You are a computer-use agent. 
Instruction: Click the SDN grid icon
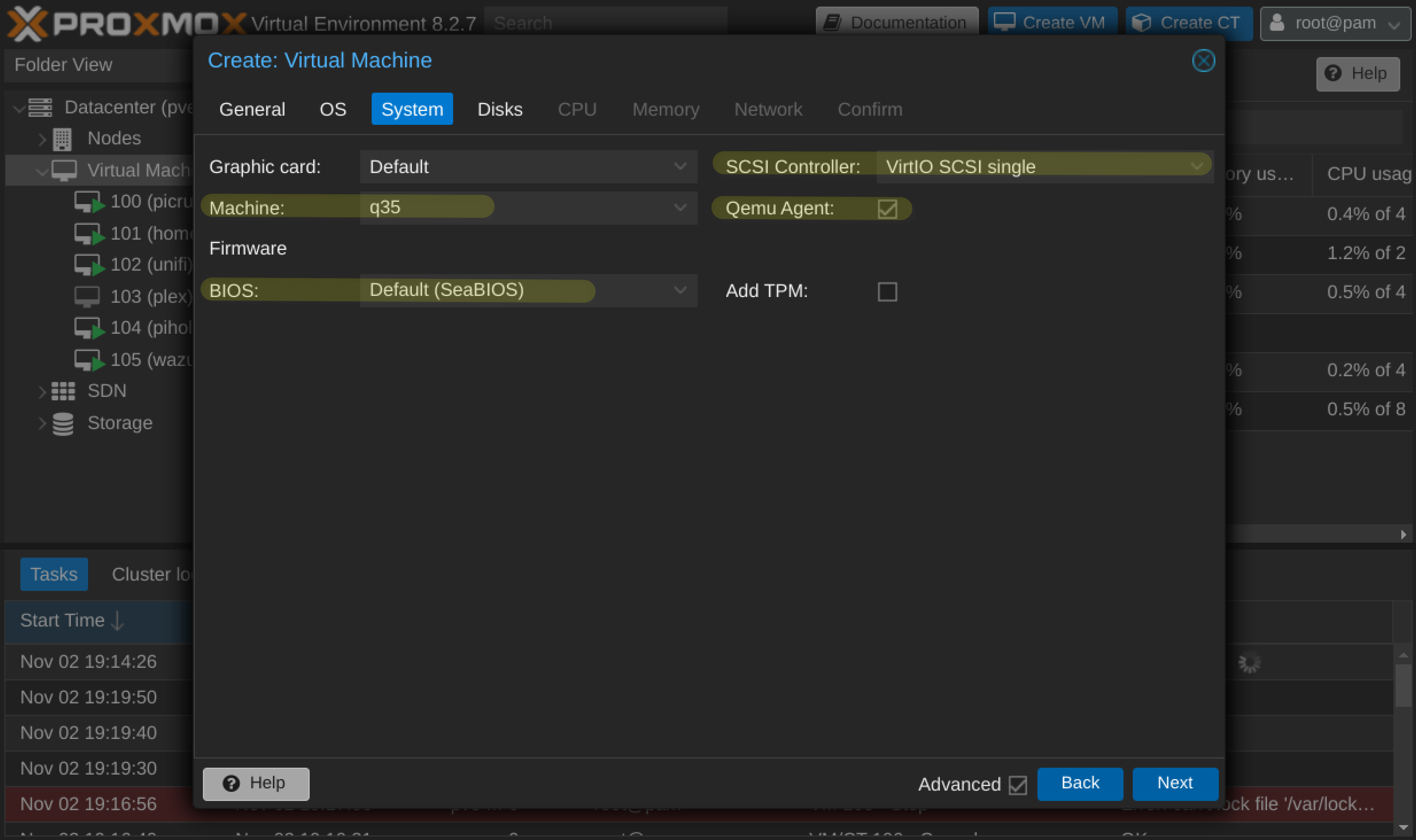click(x=63, y=391)
